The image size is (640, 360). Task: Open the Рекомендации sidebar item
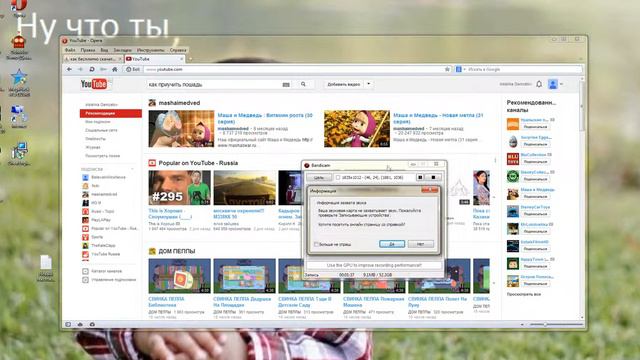(x=111, y=113)
